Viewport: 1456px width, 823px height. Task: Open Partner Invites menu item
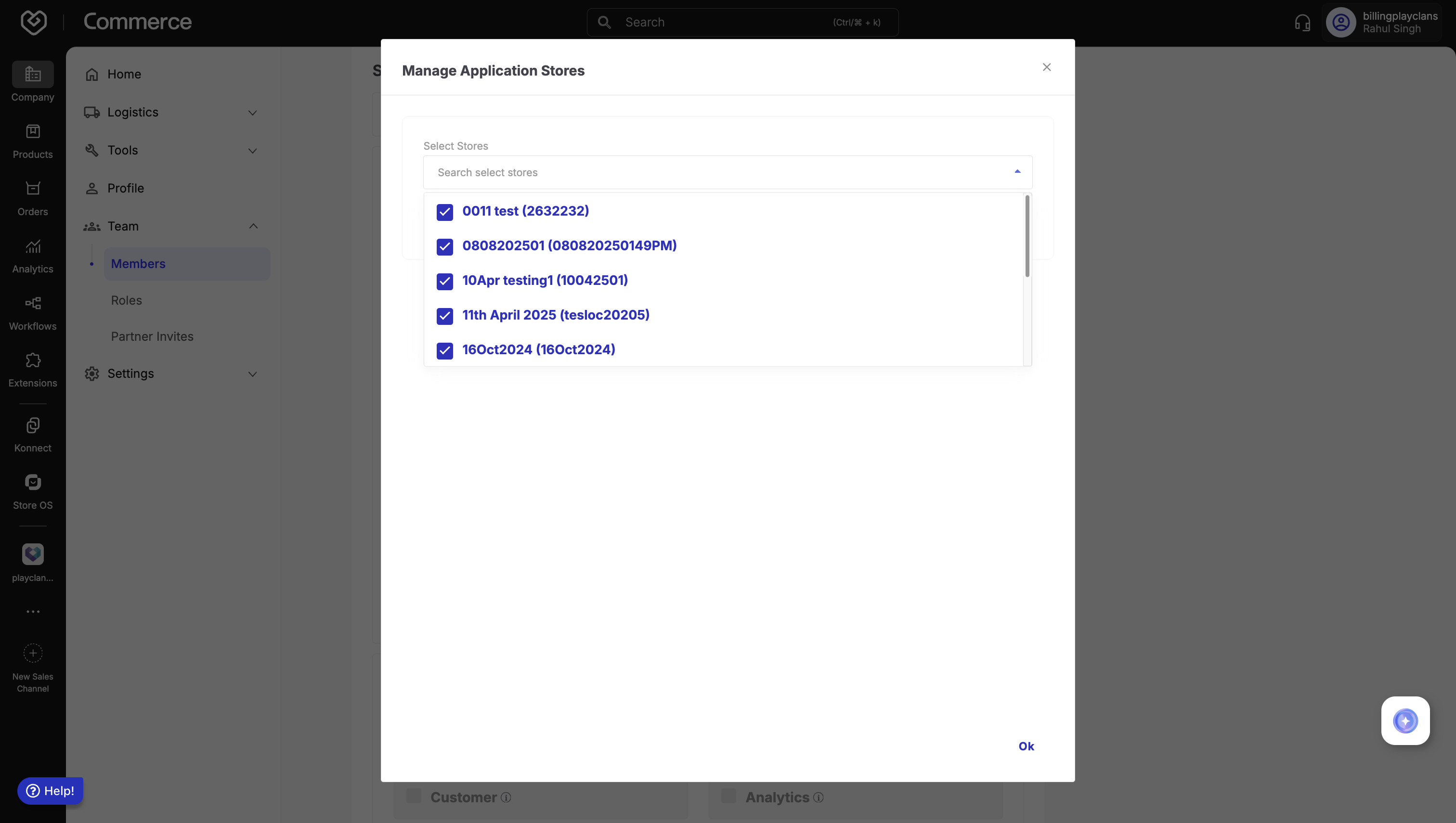tap(152, 336)
